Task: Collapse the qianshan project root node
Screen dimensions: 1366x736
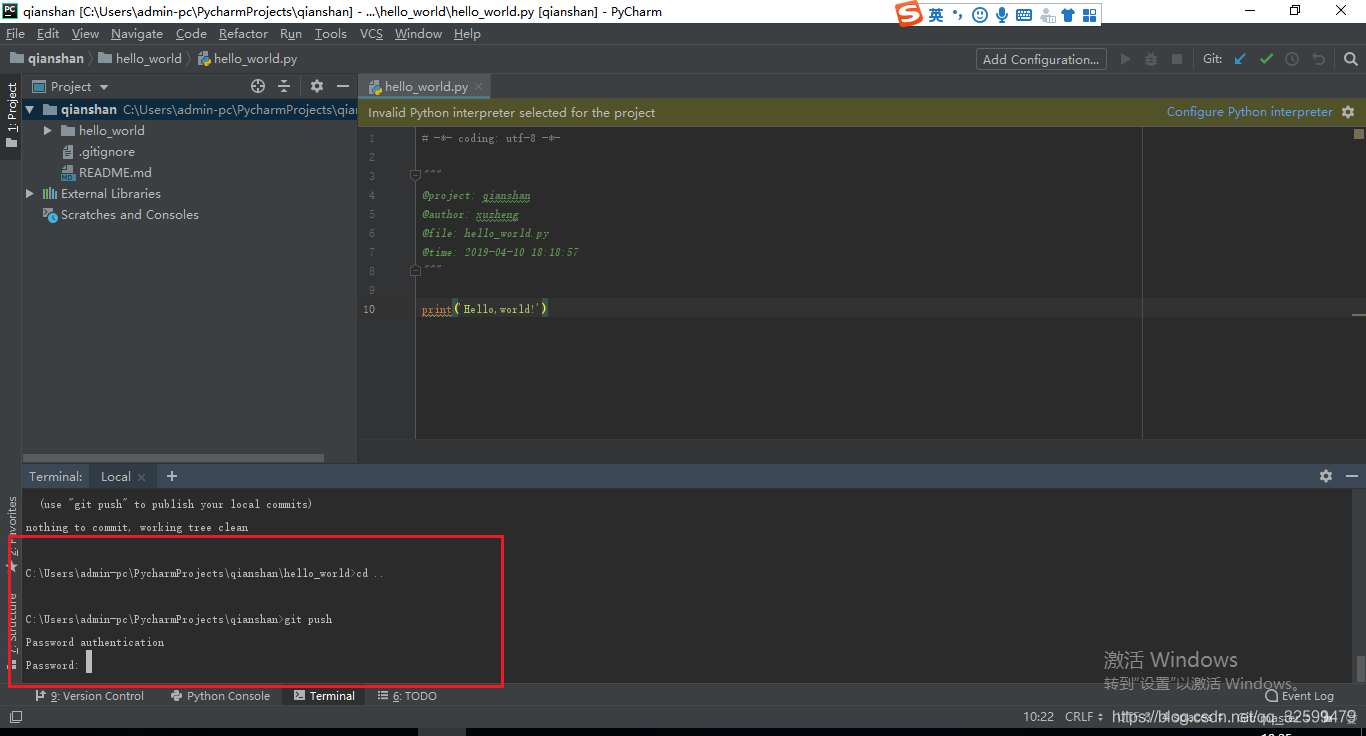Action: coord(30,109)
